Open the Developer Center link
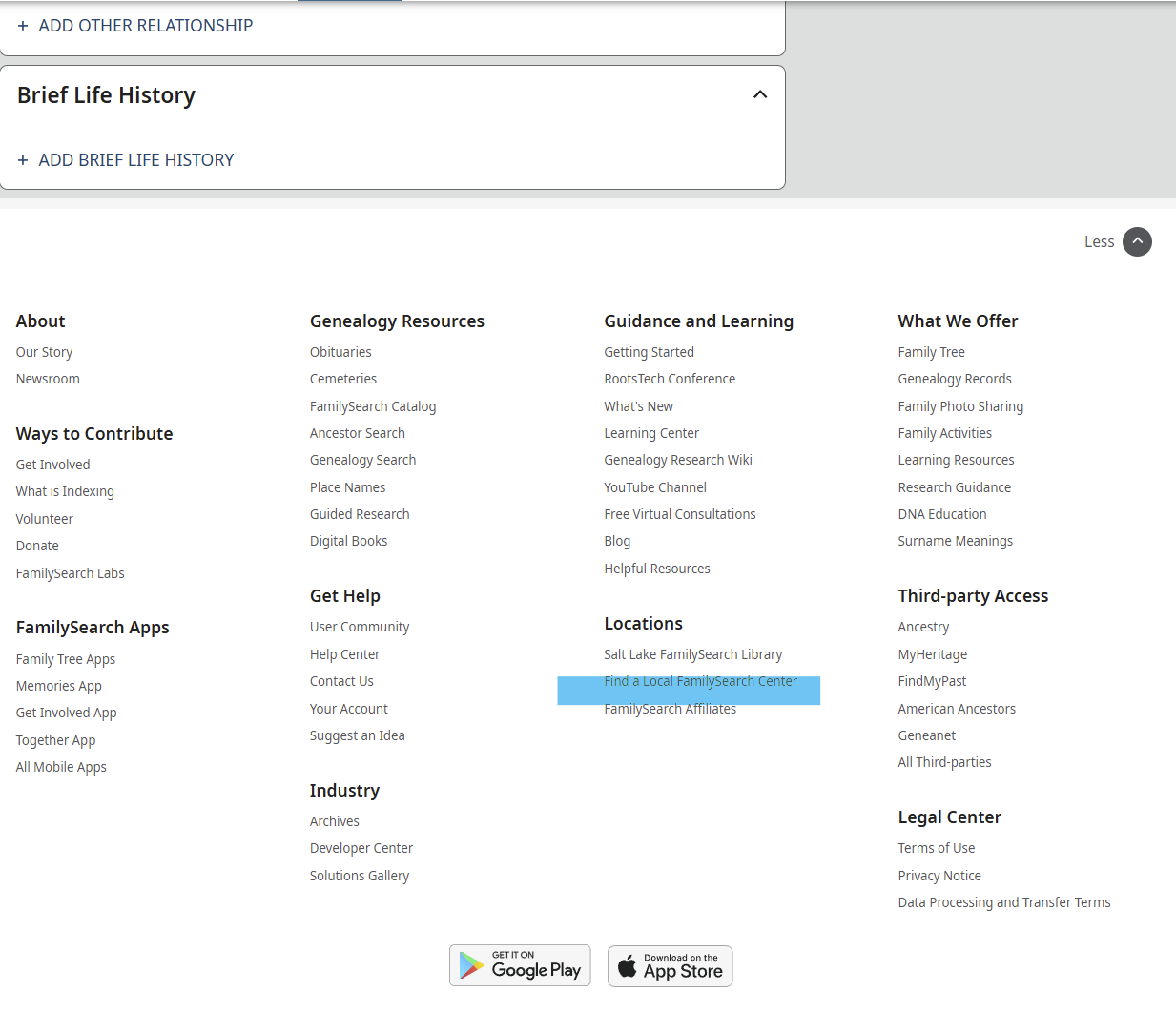Image resolution: width=1176 pixels, height=1014 pixels. pos(361,848)
